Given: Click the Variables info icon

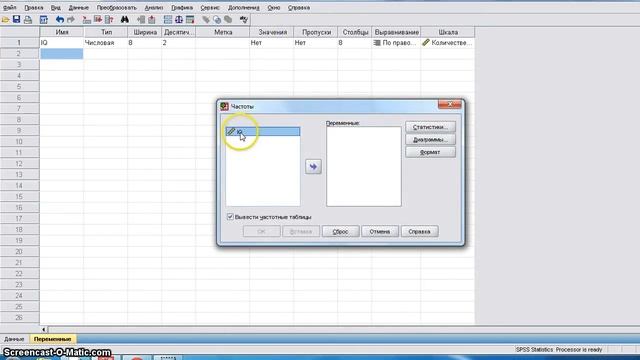Looking at the screenshot, I should pos(109,20).
